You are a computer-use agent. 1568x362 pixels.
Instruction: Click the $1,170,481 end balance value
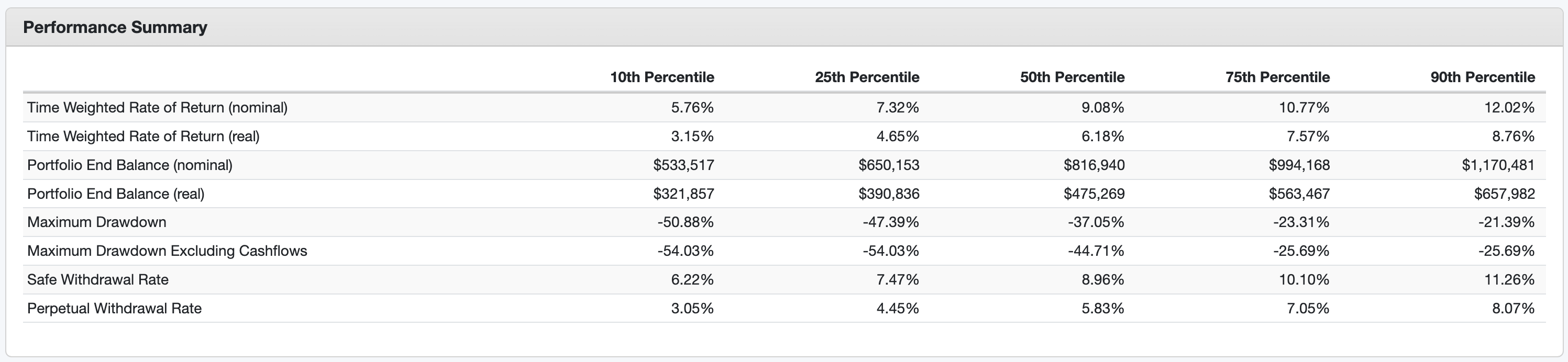click(1497, 165)
